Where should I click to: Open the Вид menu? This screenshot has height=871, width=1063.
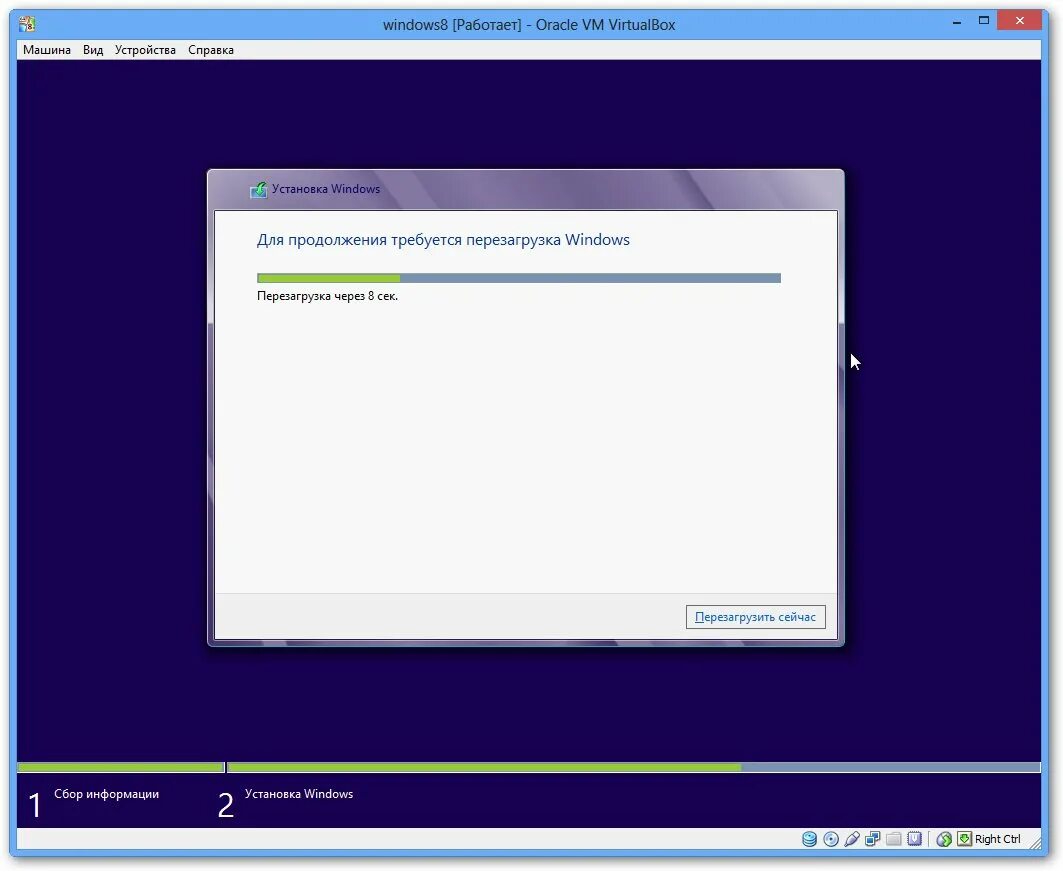tap(93, 49)
